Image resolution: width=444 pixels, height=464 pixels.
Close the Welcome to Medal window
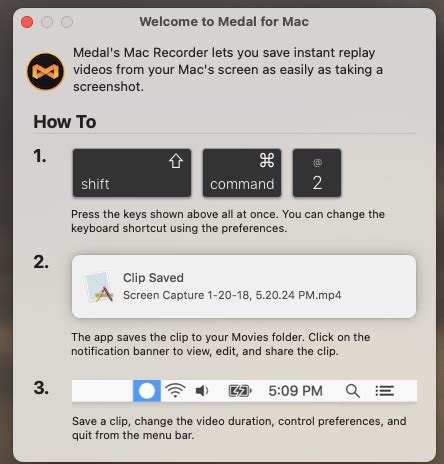27,22
